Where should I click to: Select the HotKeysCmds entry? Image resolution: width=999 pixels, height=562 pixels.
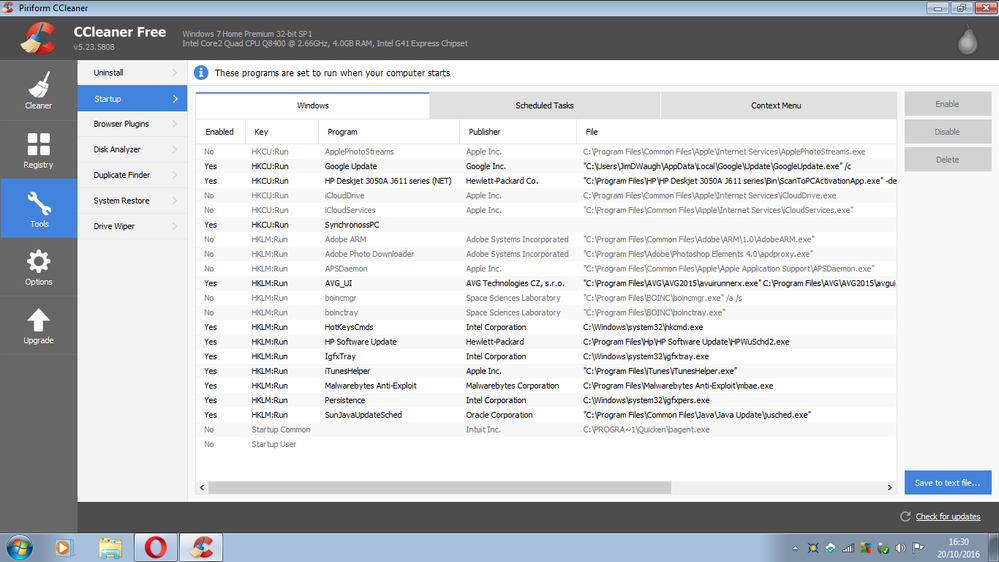546,328
